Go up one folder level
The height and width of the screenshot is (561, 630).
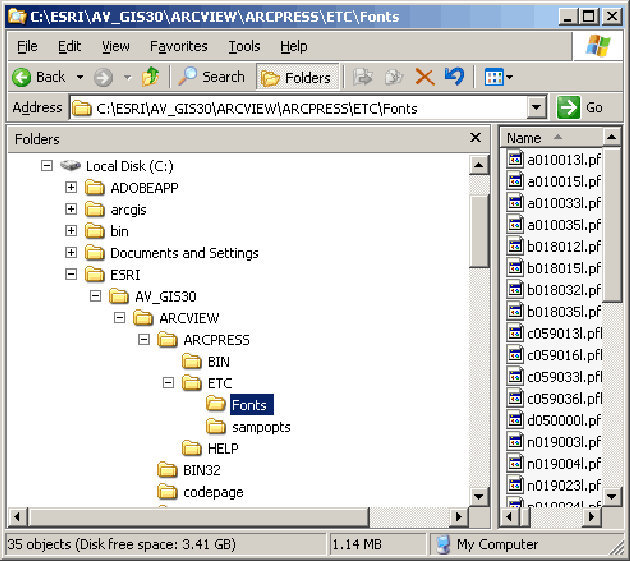coord(151,76)
